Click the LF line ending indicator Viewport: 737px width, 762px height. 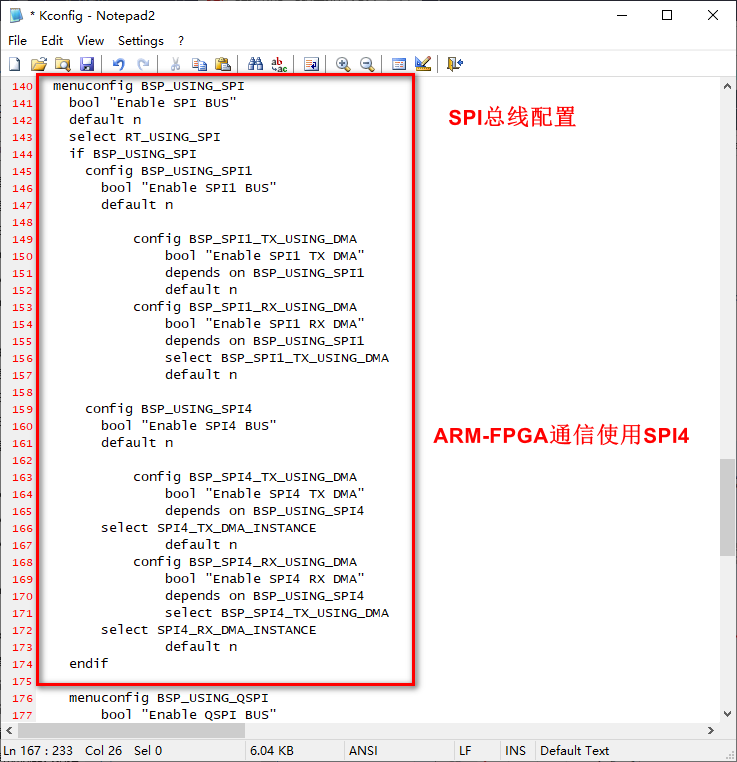point(465,750)
